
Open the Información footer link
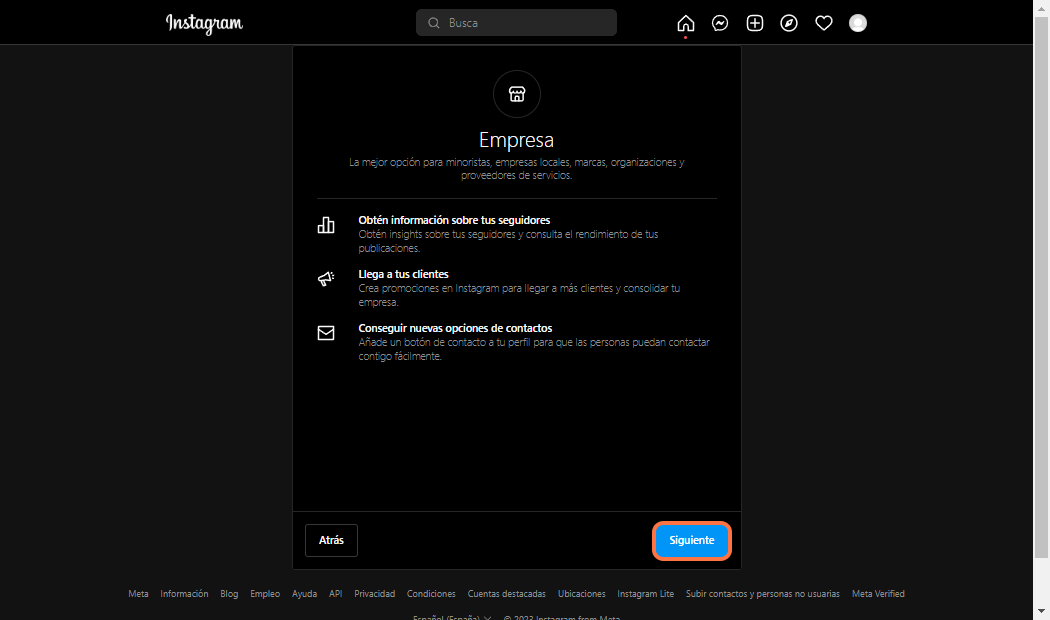184,594
